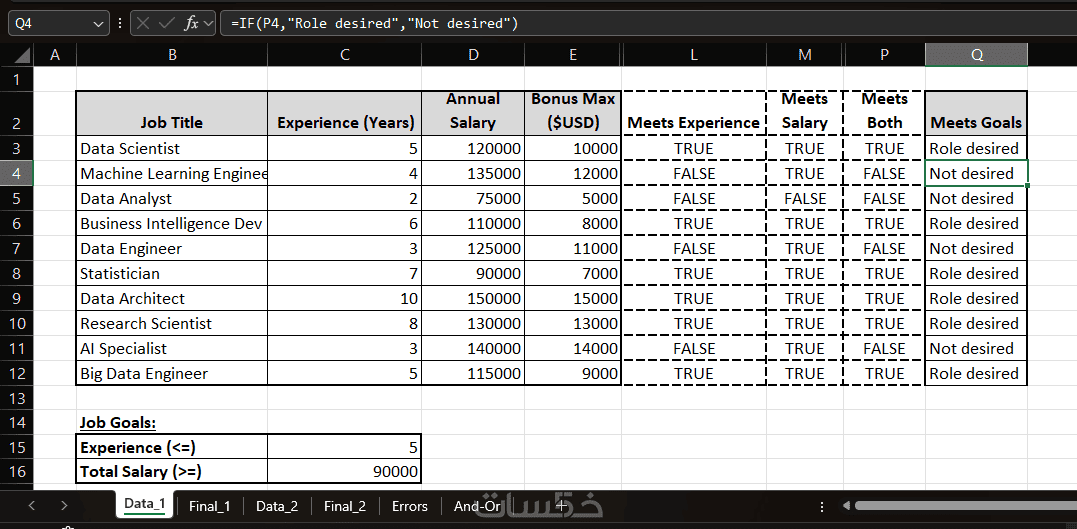Viewport: 1077px width, 529px height.
Task: Switch to the Final_1 sheet tab
Action: (x=209, y=506)
